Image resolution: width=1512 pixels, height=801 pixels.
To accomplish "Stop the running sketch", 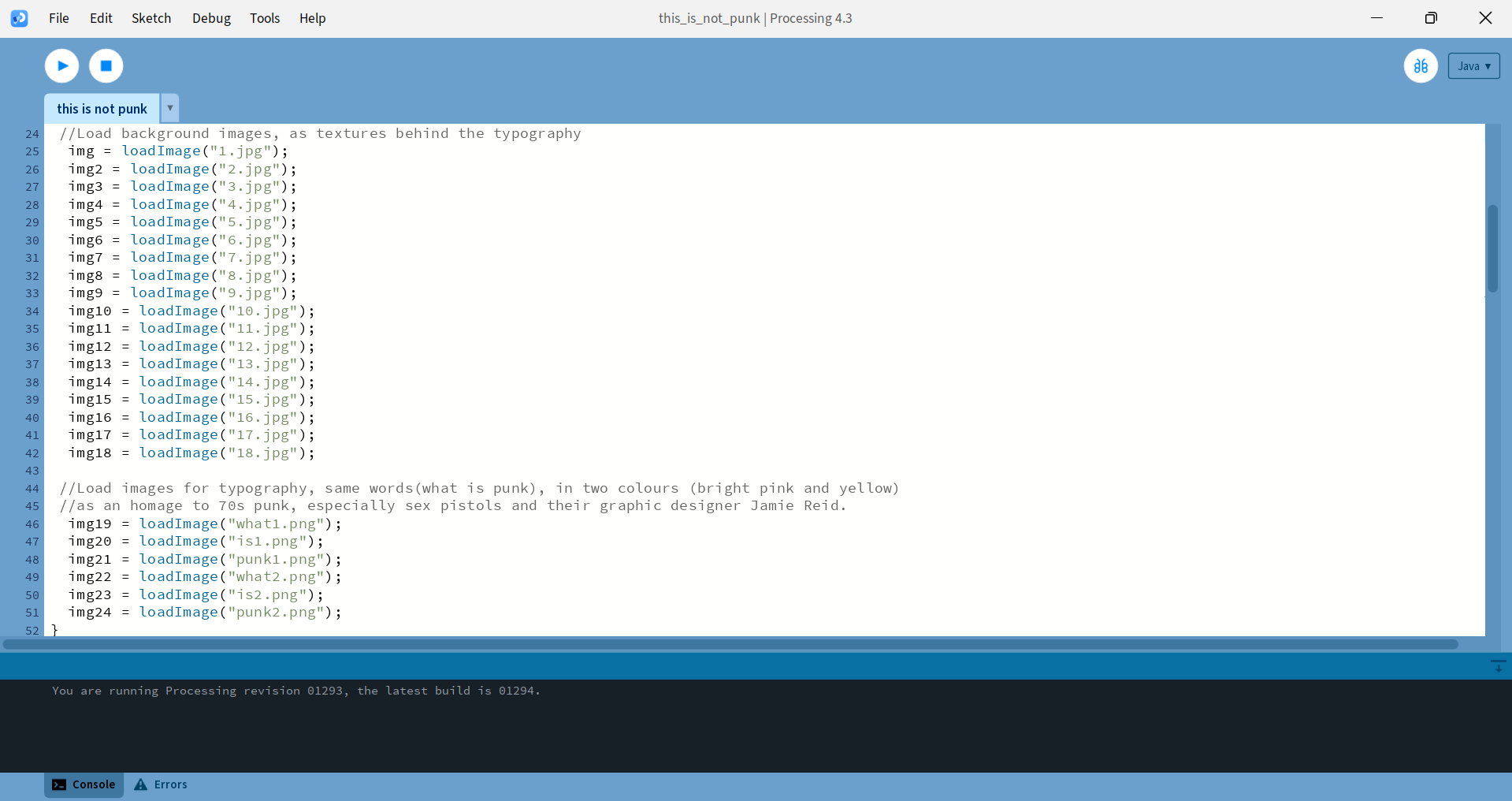I will pyautogui.click(x=106, y=66).
